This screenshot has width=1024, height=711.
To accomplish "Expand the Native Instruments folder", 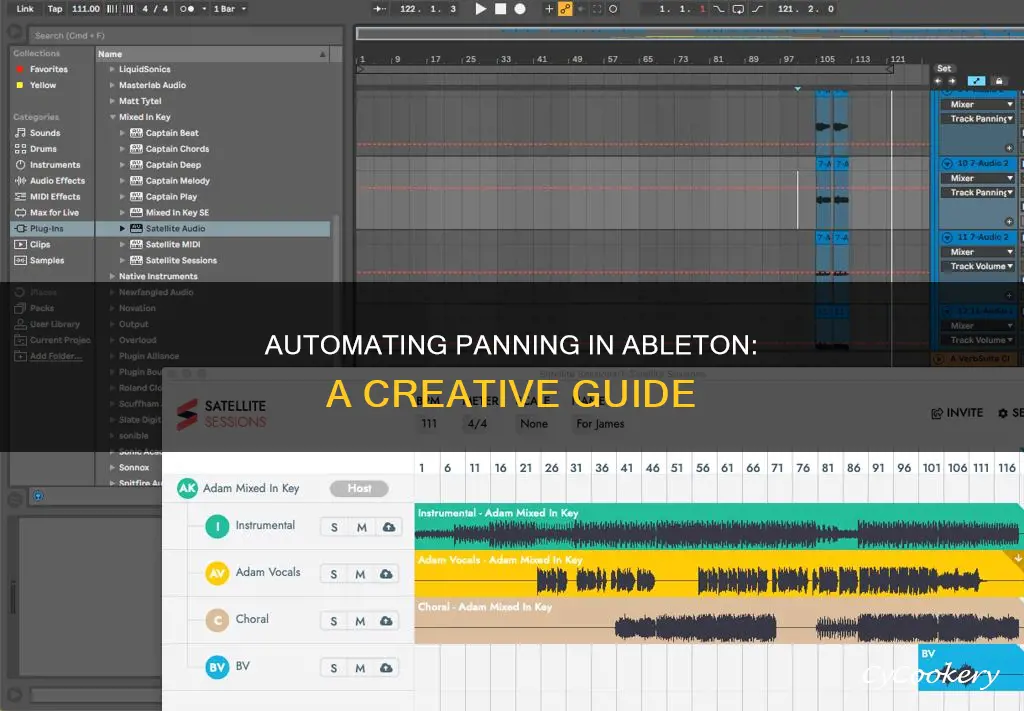I will point(112,276).
